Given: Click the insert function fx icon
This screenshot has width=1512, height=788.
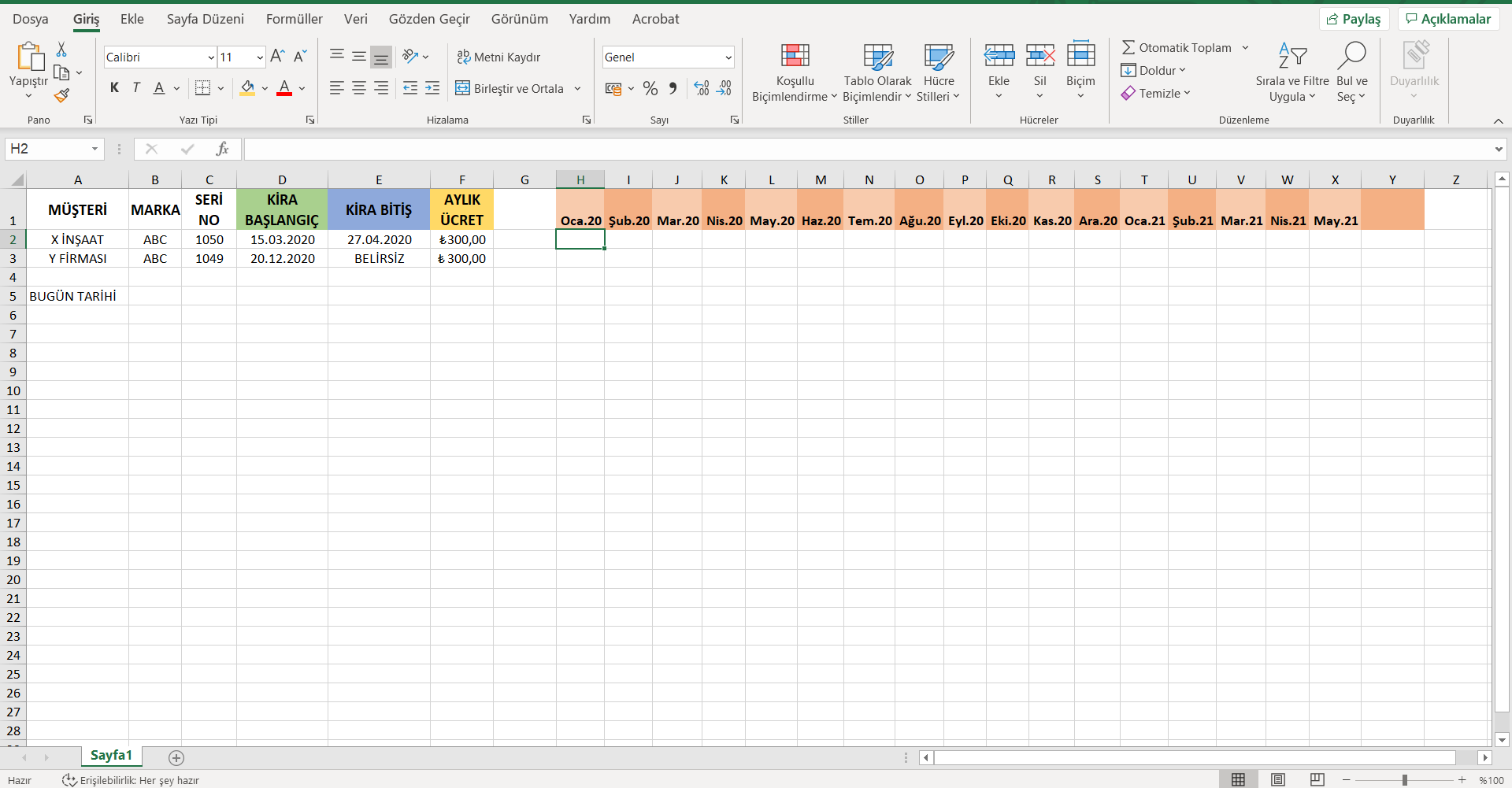Looking at the screenshot, I should coord(223,149).
